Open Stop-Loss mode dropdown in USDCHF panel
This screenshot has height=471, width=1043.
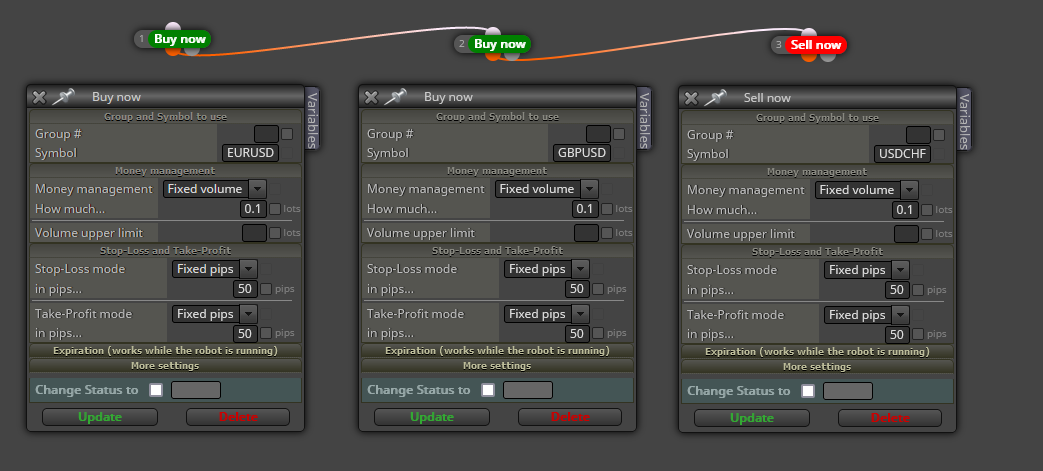coord(866,269)
